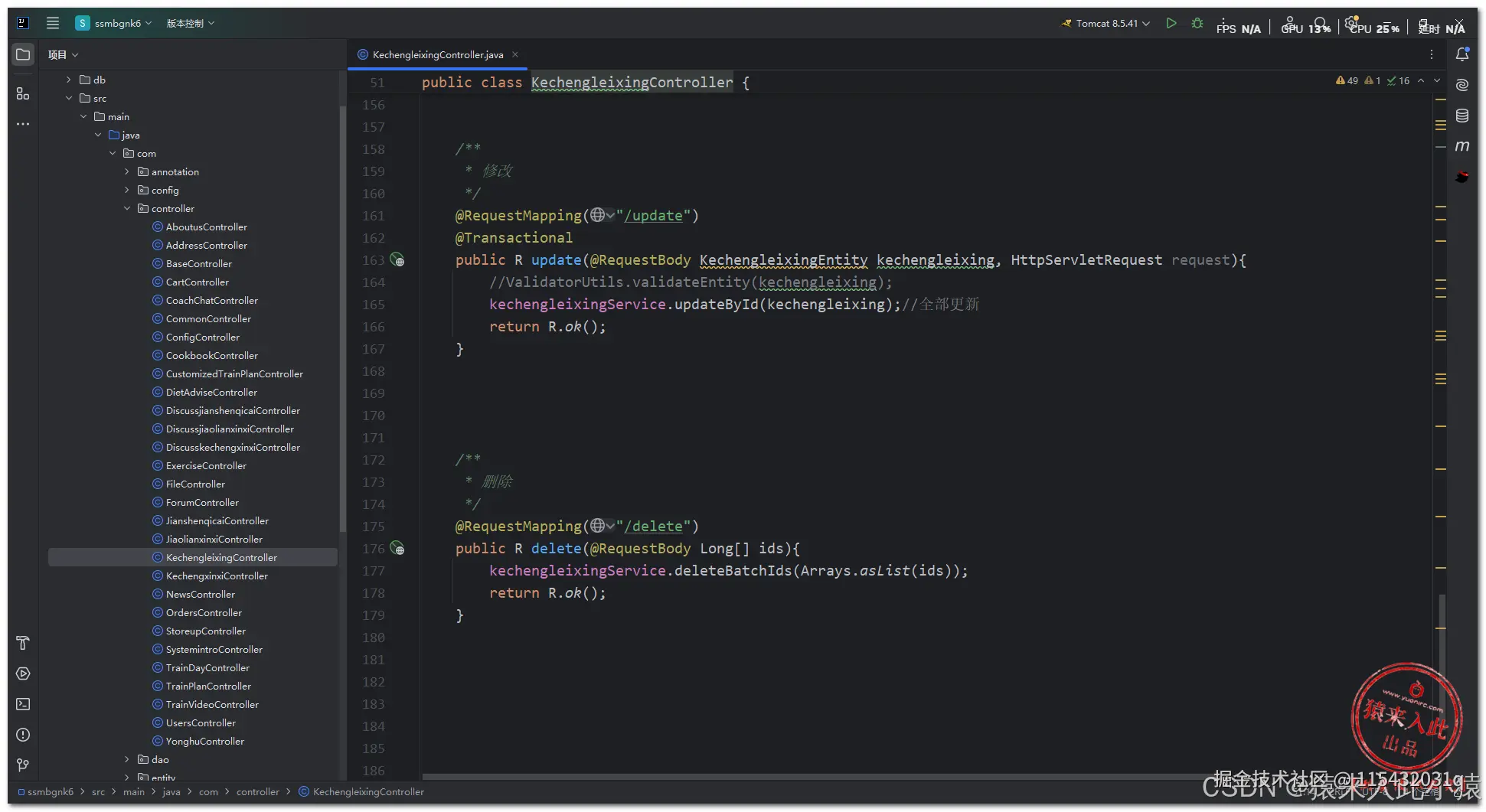Show more tool windows ellipsis
This screenshot has height=812, width=1486.
[23, 124]
